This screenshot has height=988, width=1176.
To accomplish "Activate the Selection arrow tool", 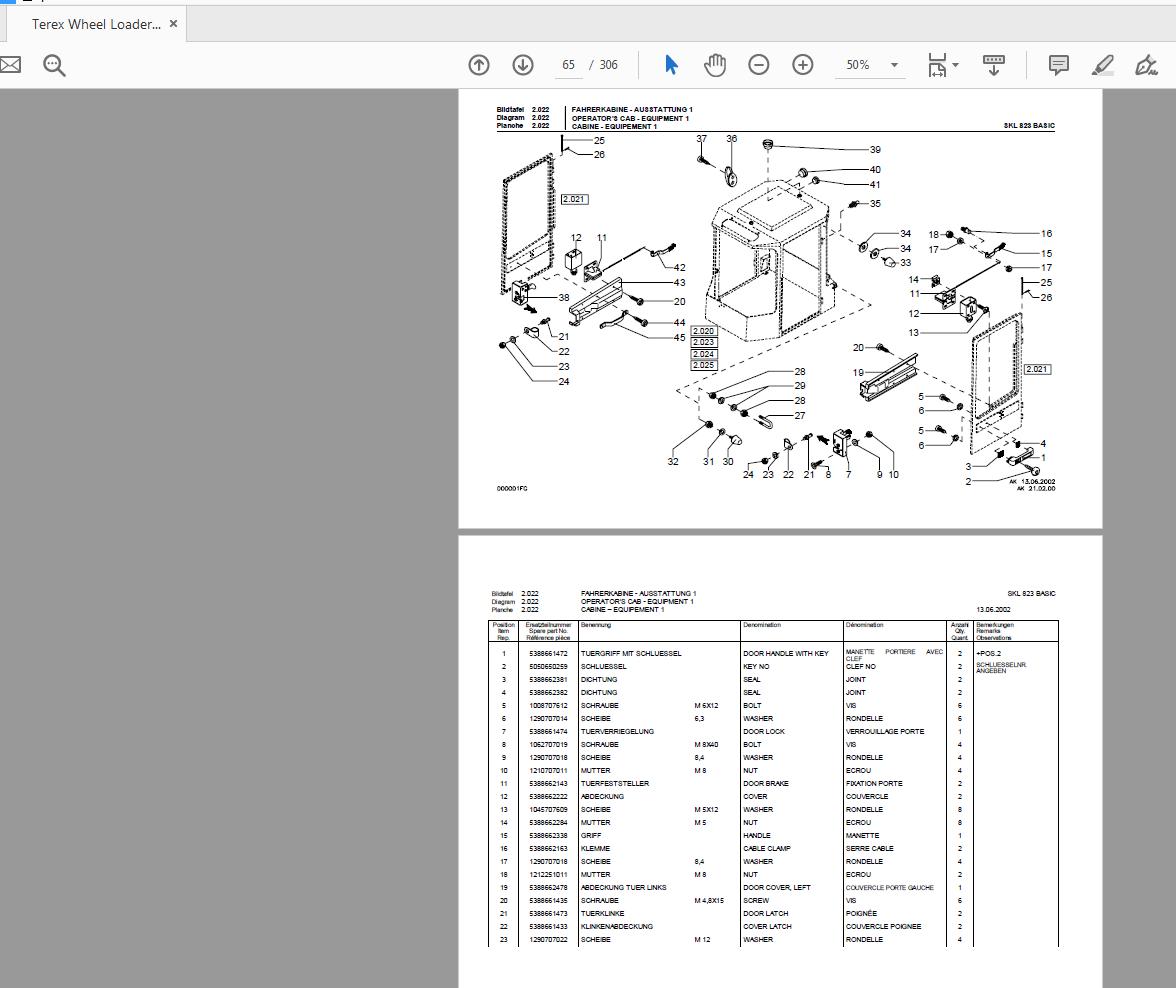I will coord(671,65).
